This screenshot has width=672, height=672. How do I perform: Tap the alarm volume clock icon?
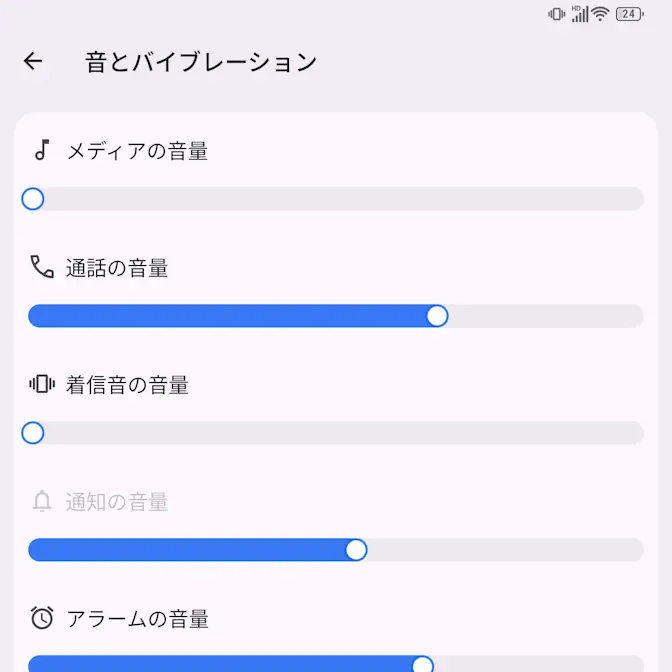click(x=41, y=618)
